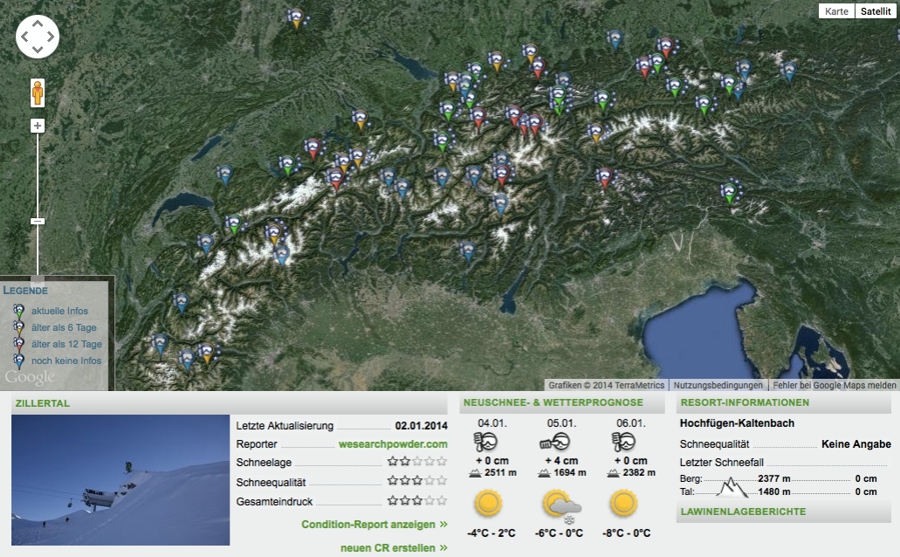Select the Satellit map type
Screen dimensions: 900x557
[x=876, y=11]
